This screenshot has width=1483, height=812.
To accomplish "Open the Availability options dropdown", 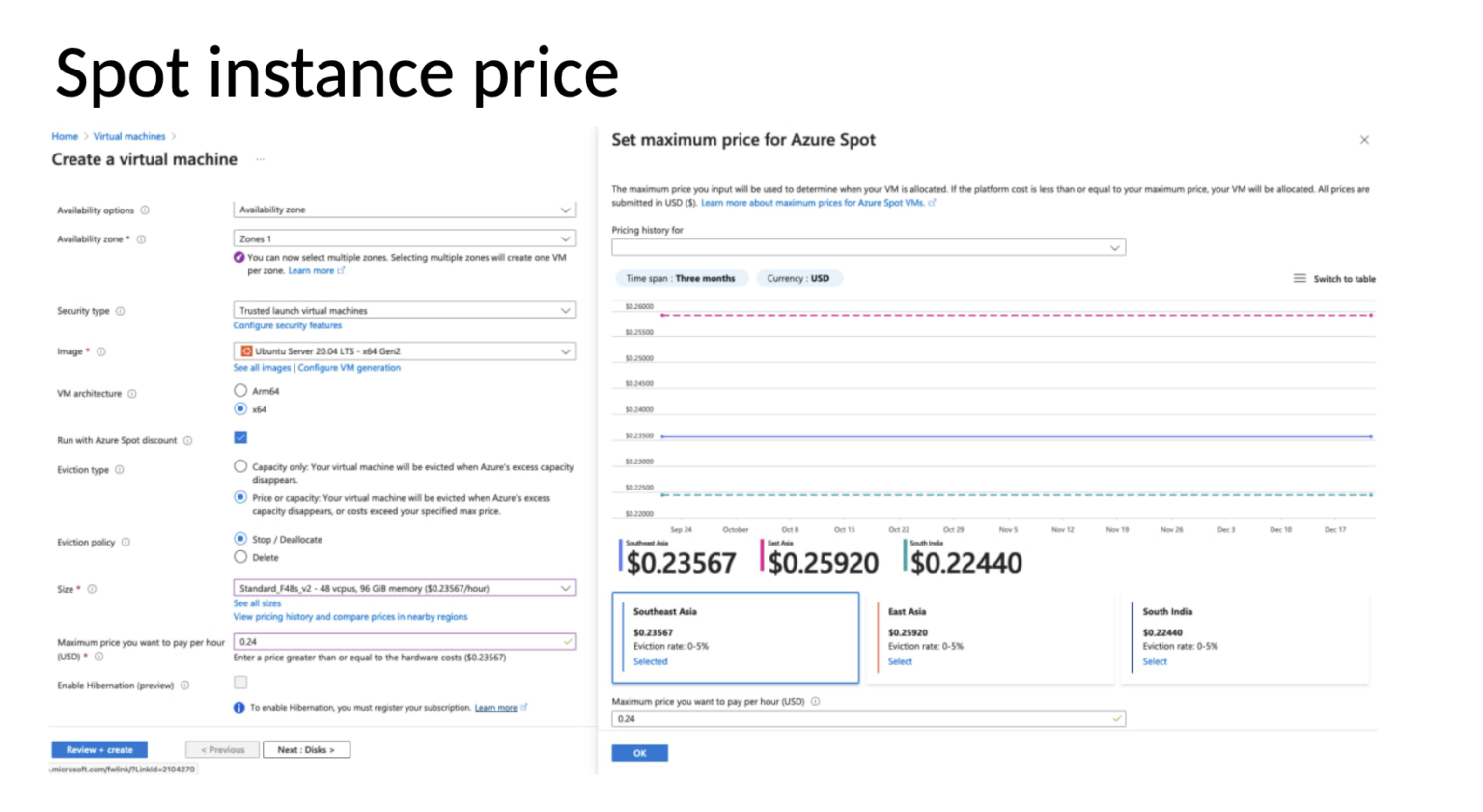I will (x=405, y=210).
